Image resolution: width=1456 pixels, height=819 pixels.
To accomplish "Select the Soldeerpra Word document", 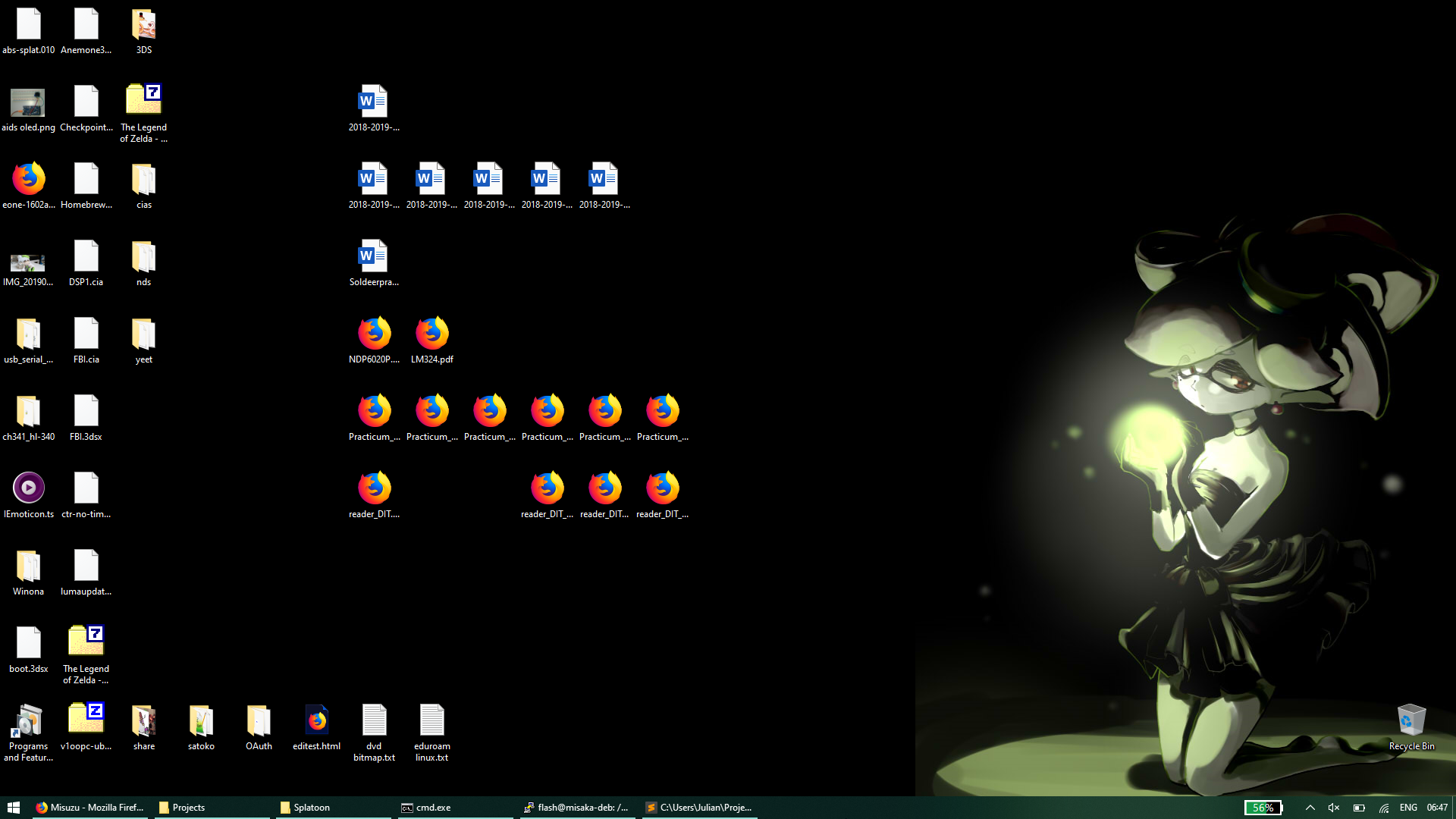I will [375, 264].
